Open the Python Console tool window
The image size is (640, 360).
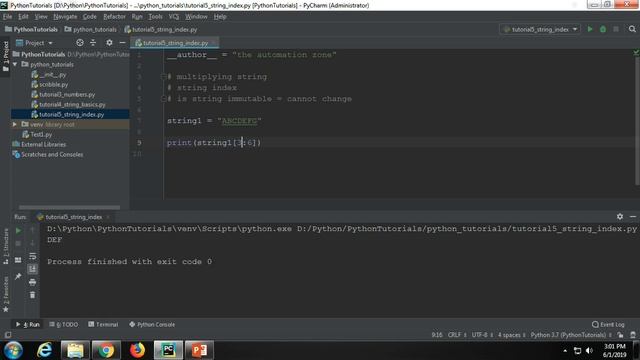pyautogui.click(x=152, y=324)
